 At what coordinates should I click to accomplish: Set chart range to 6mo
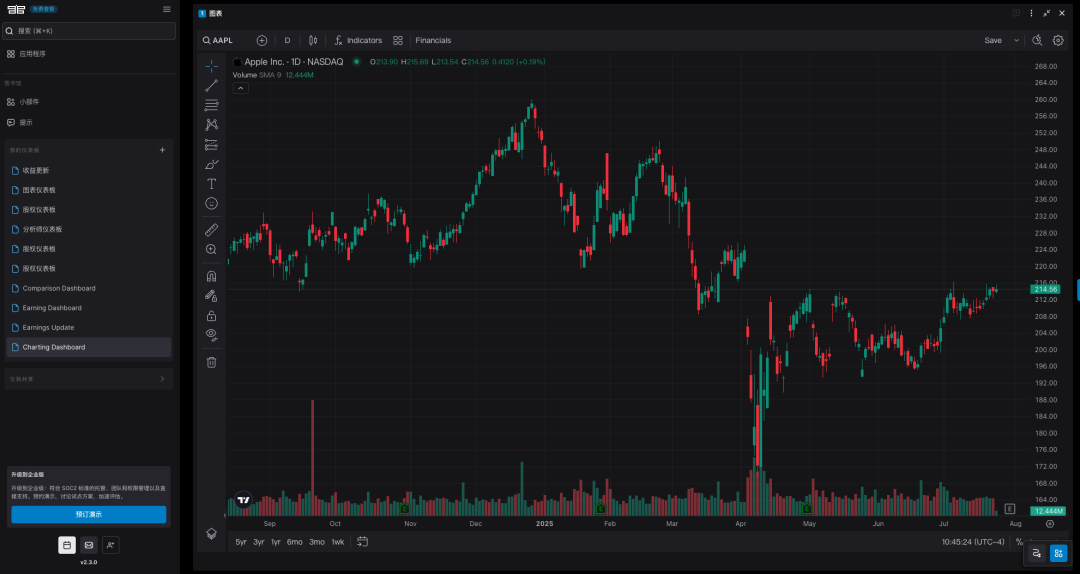coord(294,542)
